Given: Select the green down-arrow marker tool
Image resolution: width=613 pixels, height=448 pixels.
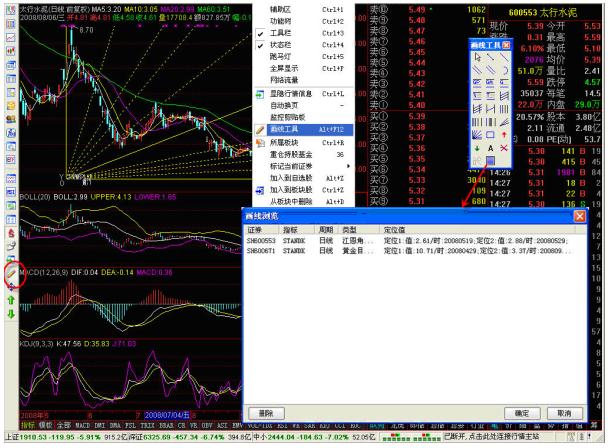Looking at the screenshot, I should pyautogui.click(x=477, y=148).
